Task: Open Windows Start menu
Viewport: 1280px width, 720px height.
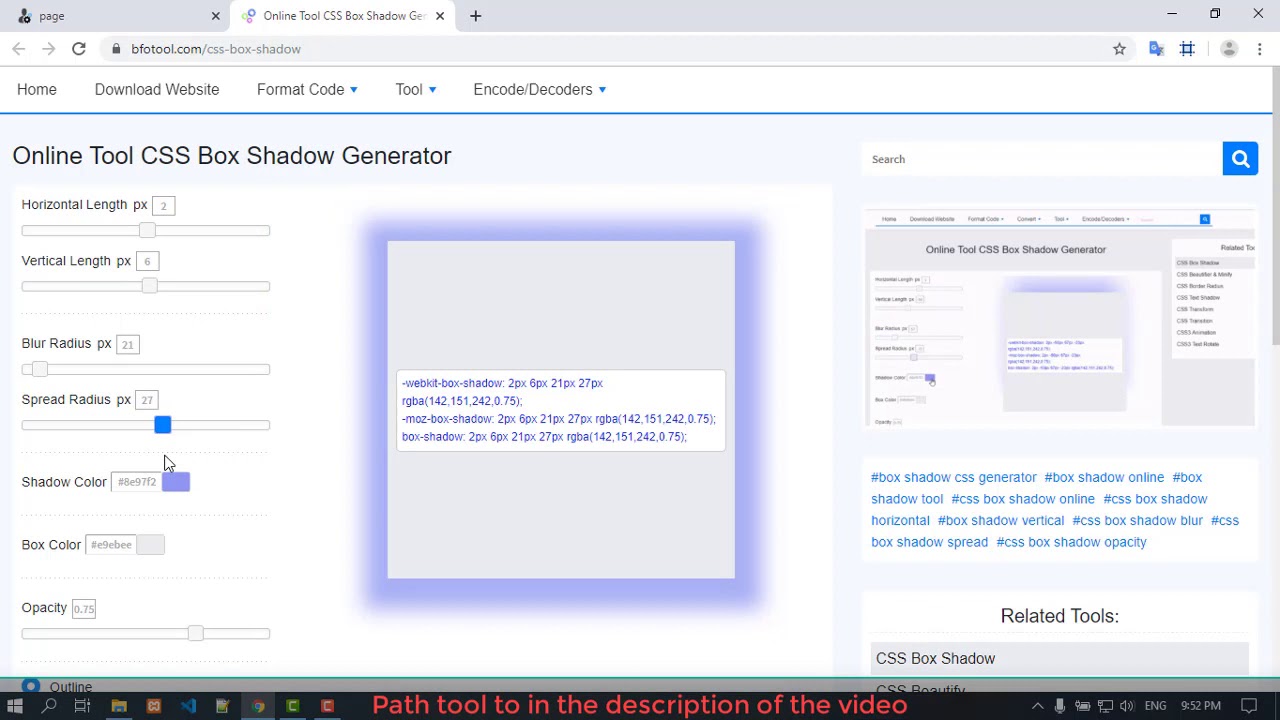Action: point(15,706)
